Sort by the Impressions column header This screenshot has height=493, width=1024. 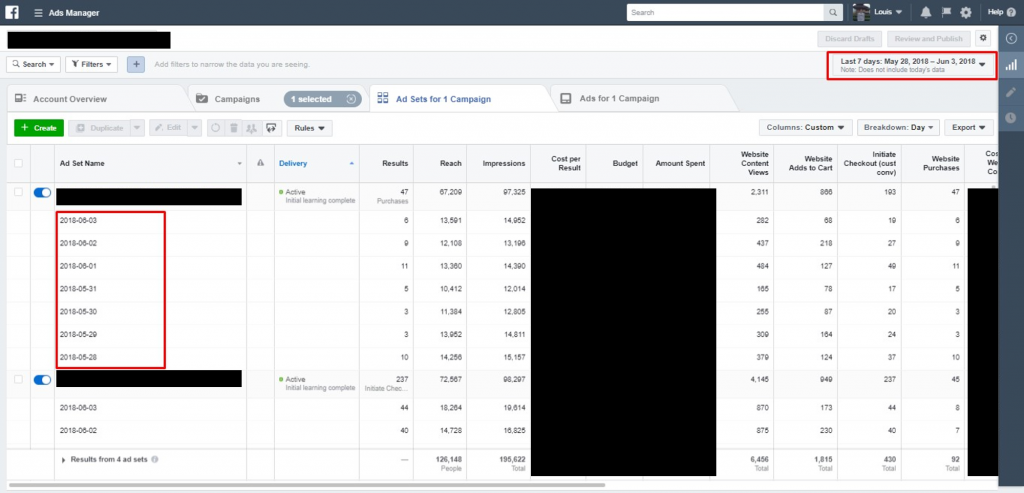pos(504,163)
